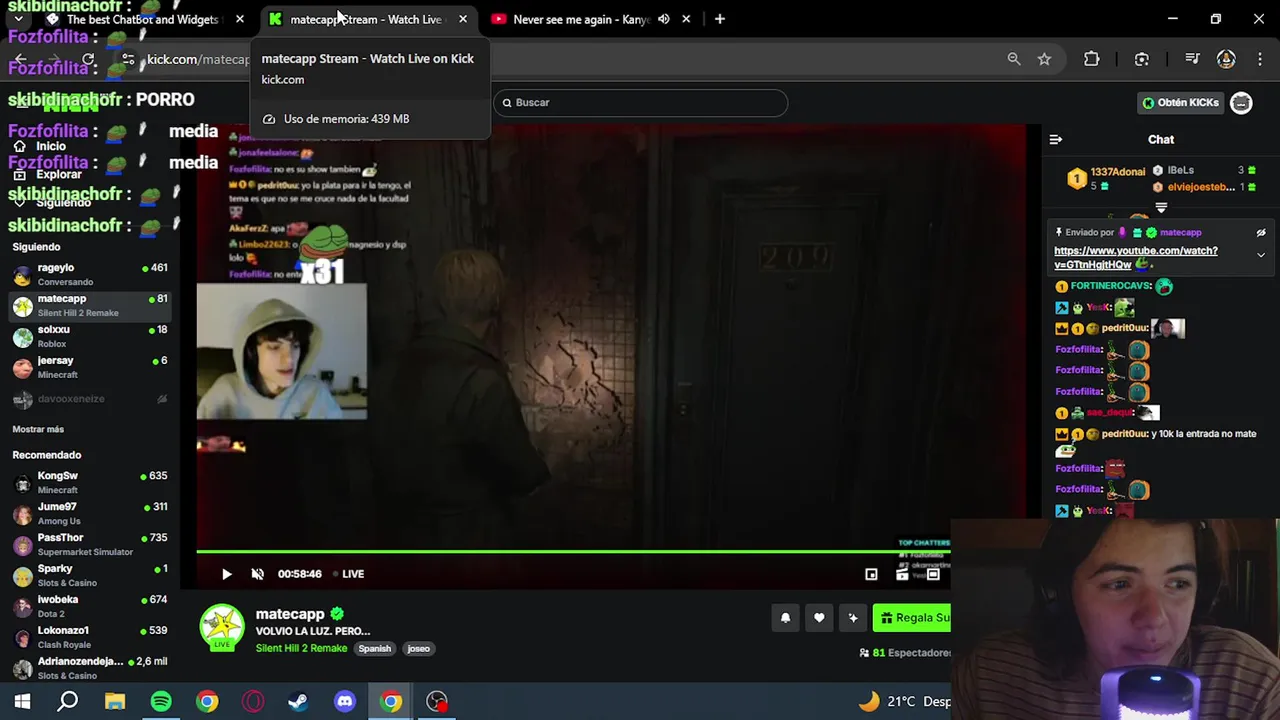Open the mini player icon

pyautogui.click(x=871, y=574)
